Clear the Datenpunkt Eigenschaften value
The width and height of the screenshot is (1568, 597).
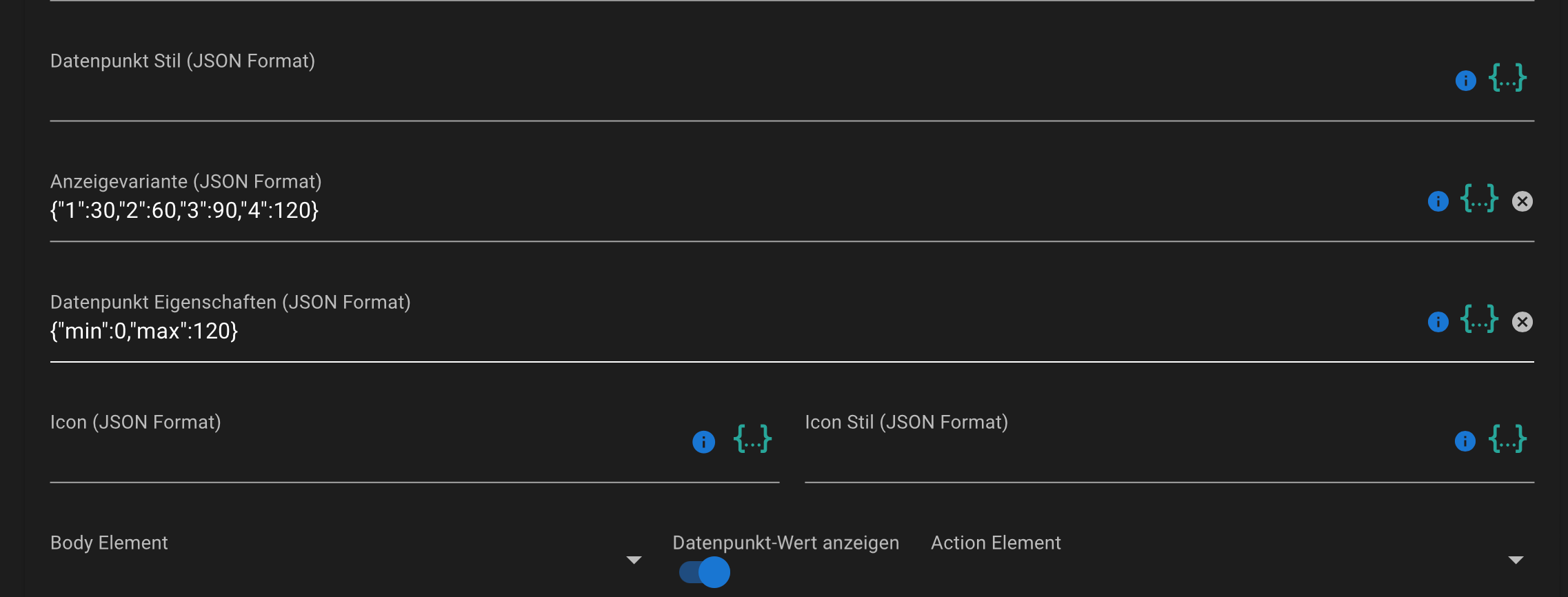(x=1522, y=322)
